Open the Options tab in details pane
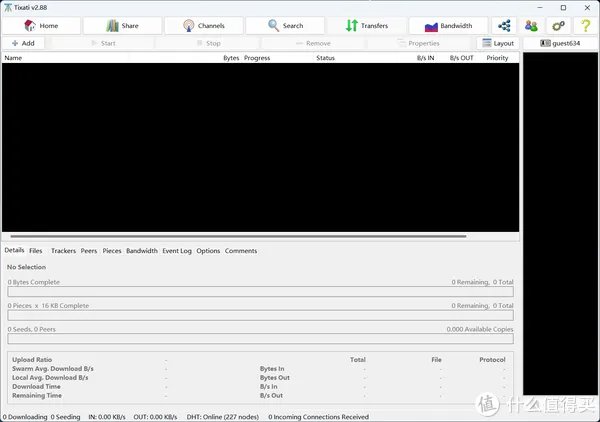 (x=208, y=251)
